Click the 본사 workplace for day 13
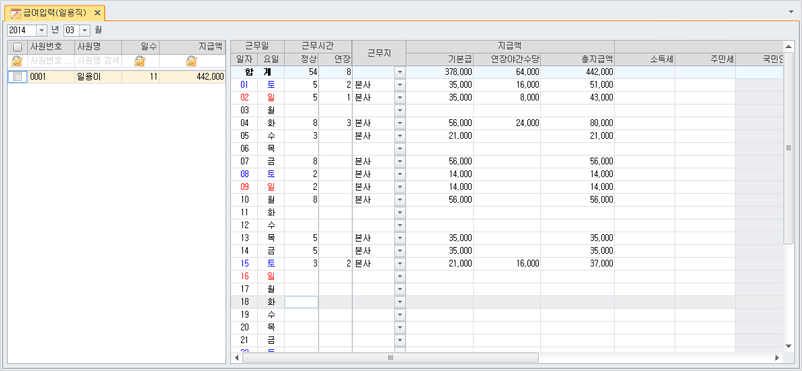 [363, 238]
